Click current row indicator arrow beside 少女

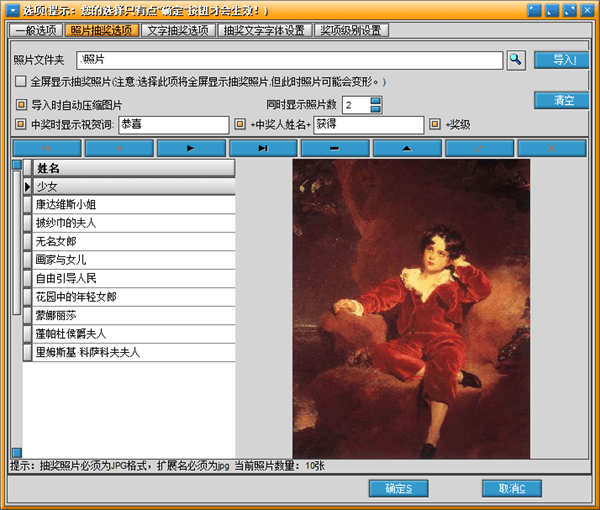pos(28,187)
